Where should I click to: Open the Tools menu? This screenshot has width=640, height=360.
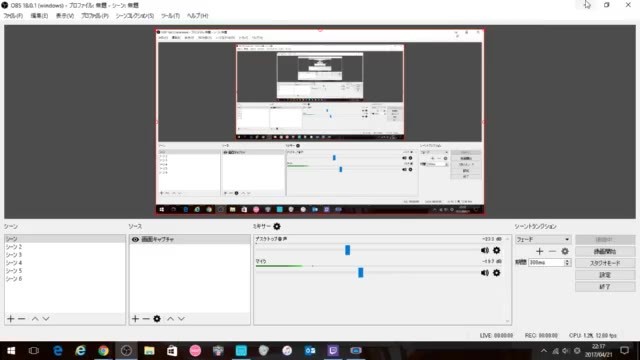(170, 16)
